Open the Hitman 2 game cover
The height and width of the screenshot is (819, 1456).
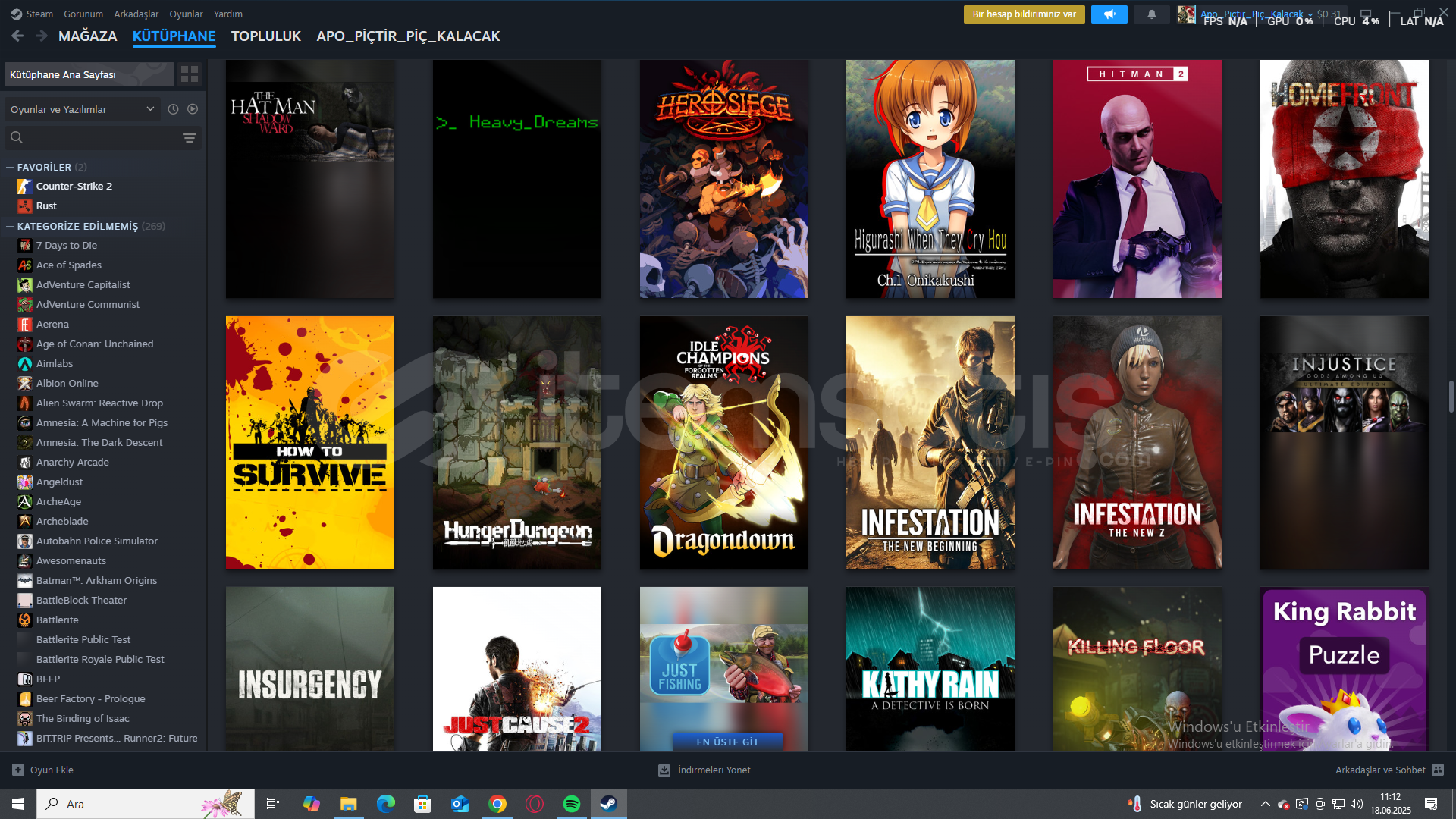1137,179
